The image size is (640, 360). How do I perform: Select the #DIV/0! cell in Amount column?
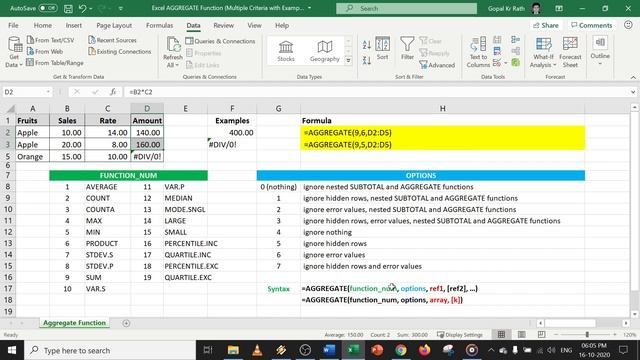tap(147, 156)
